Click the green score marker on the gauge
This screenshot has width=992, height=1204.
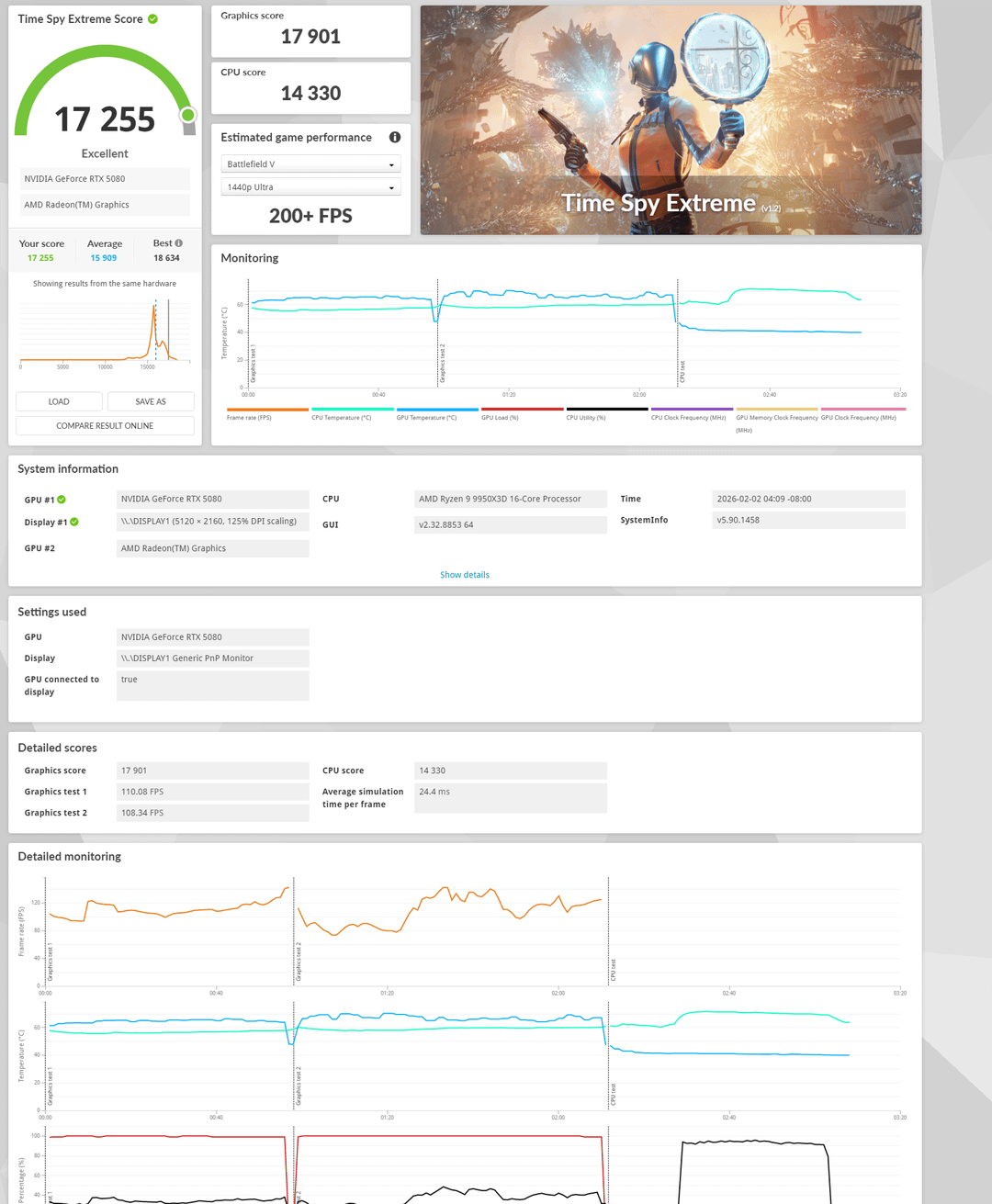point(187,115)
